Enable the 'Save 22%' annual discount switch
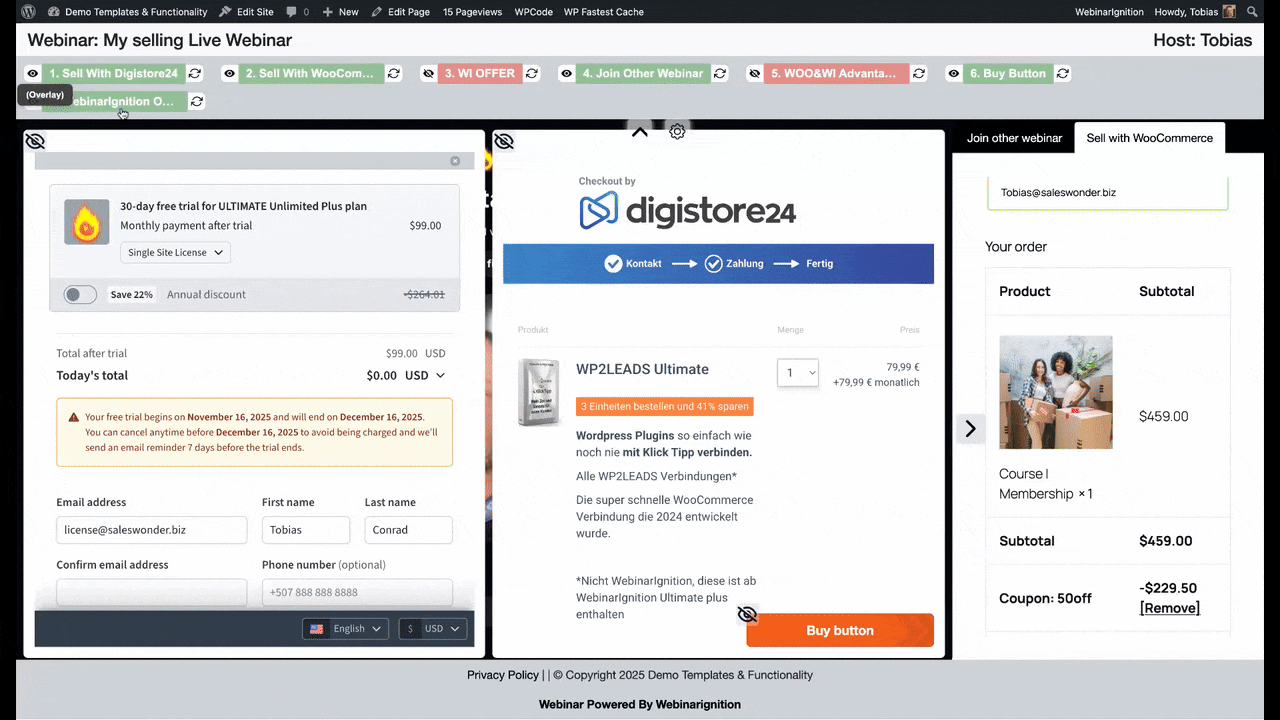This screenshot has height=720, width=1280. click(80, 294)
